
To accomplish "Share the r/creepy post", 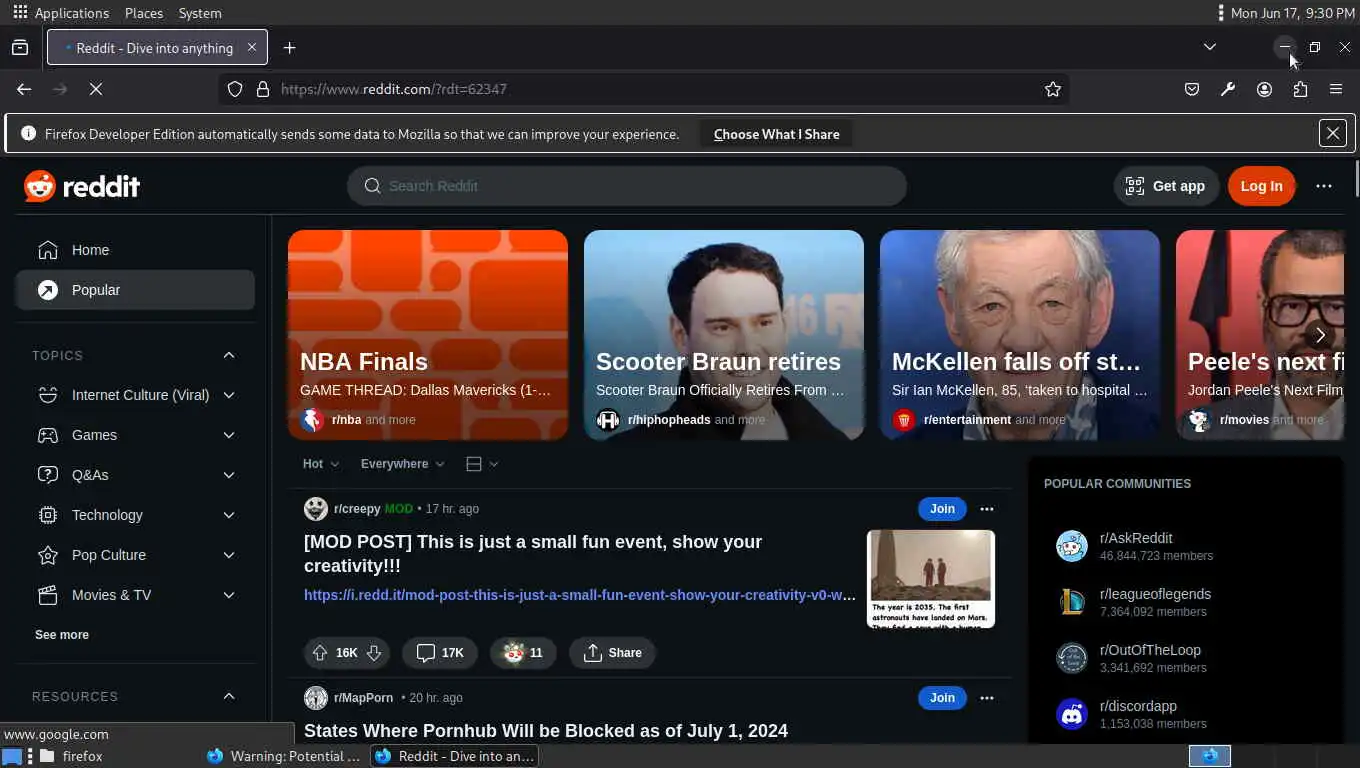I will [x=612, y=653].
